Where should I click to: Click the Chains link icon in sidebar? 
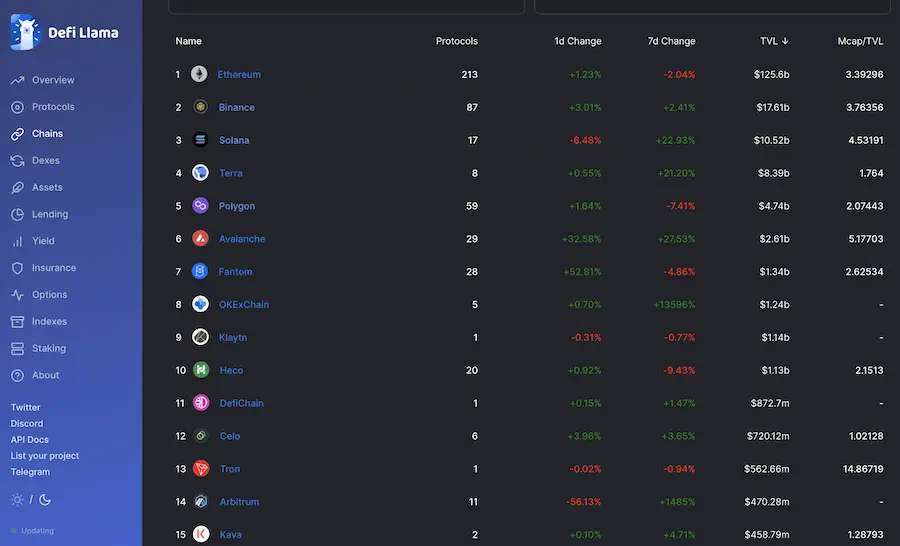[17, 134]
